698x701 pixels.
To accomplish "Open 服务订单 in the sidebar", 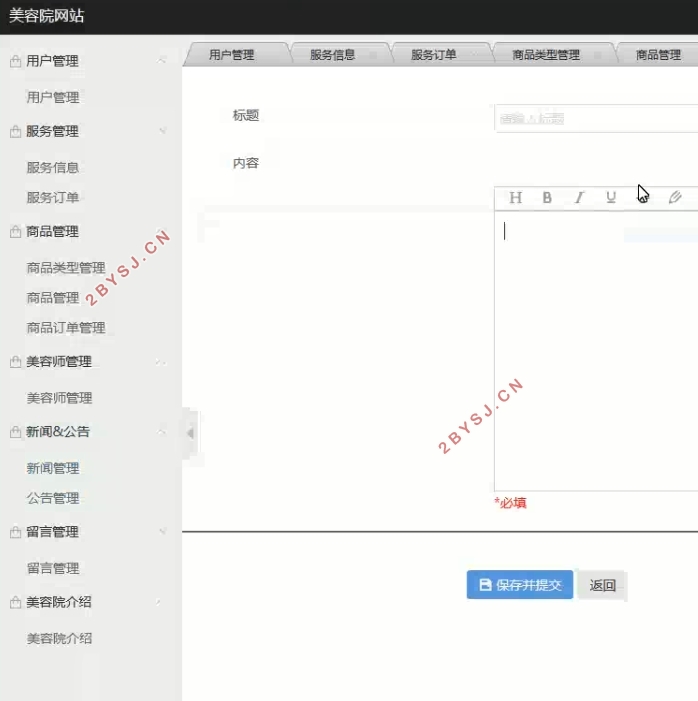I will [x=53, y=197].
